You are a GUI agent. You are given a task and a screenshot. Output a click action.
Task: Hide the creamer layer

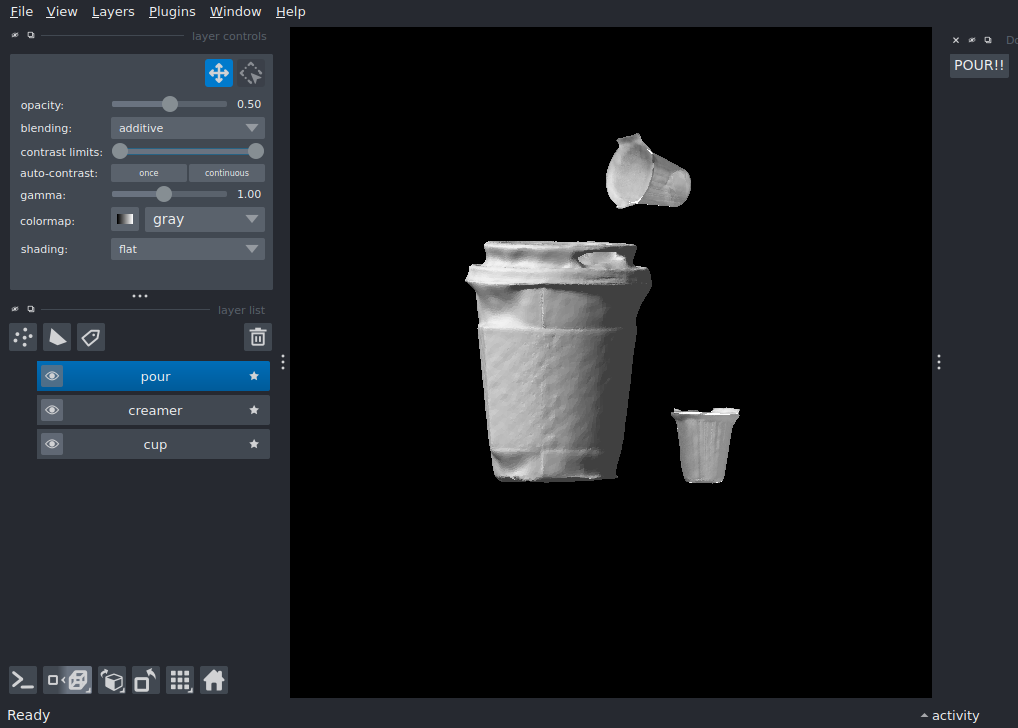[x=52, y=410]
